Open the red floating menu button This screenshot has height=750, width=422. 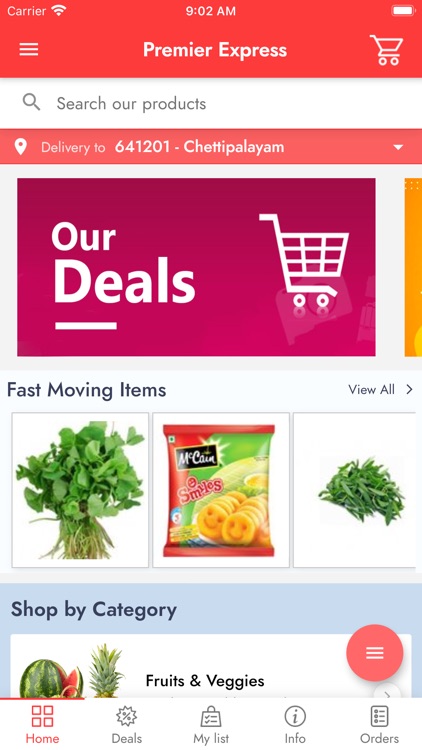pyautogui.click(x=375, y=653)
